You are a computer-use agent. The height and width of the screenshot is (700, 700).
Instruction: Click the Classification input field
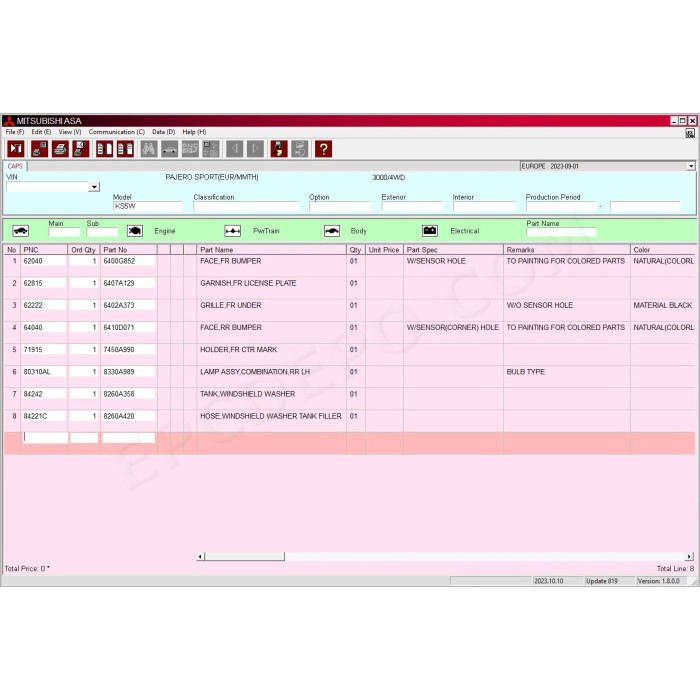246,206
